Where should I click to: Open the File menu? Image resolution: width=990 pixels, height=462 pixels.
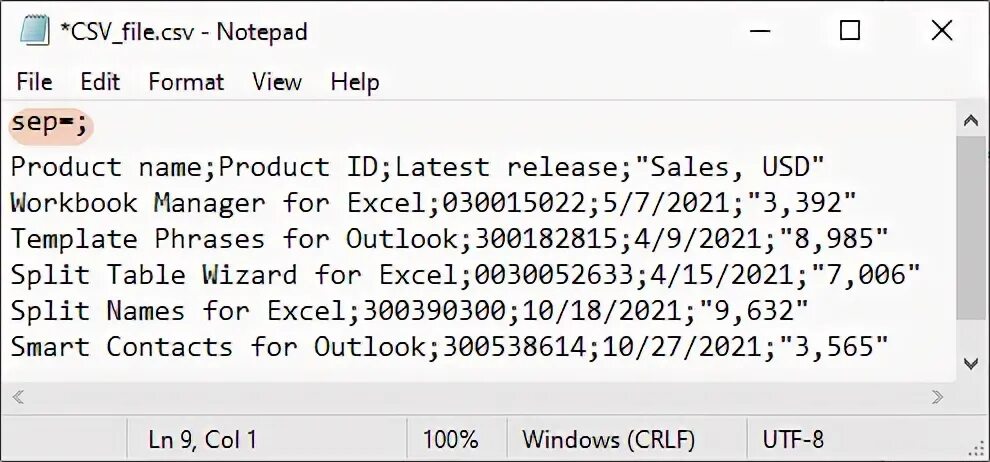click(x=35, y=82)
